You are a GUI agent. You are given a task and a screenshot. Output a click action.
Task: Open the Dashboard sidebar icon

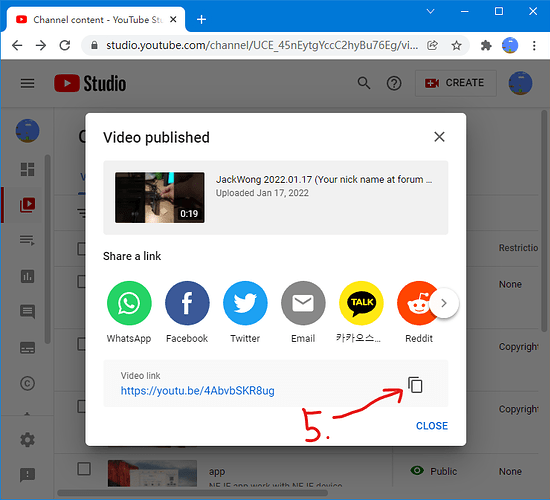pyautogui.click(x=27, y=169)
